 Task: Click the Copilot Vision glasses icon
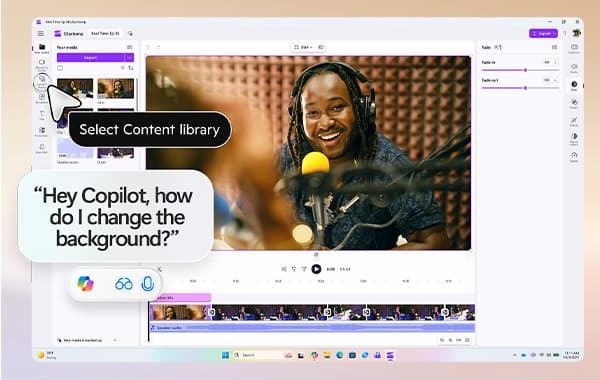coord(124,284)
